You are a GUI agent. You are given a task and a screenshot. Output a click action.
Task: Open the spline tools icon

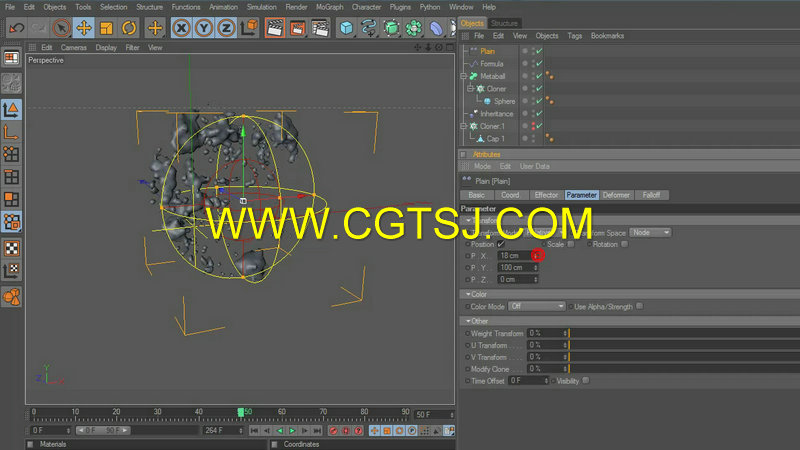[x=368, y=28]
